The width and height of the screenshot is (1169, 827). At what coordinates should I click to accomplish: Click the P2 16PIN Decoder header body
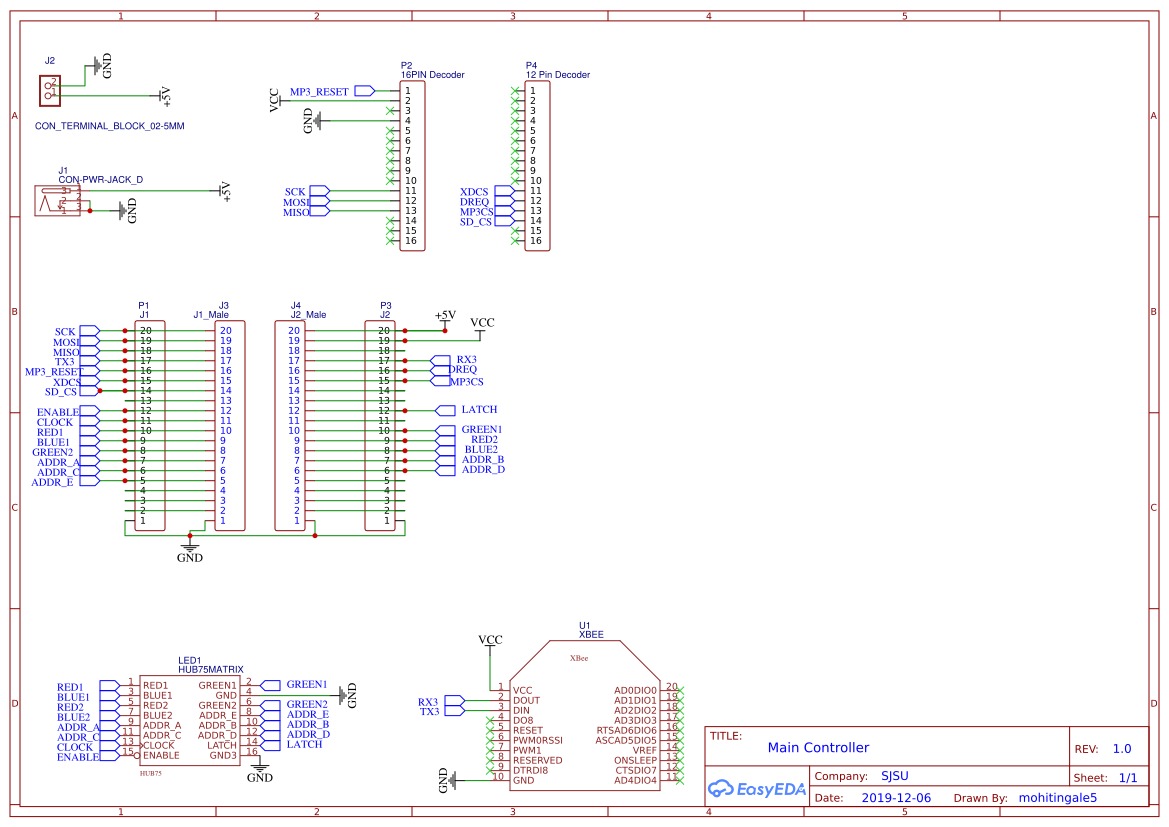point(412,166)
